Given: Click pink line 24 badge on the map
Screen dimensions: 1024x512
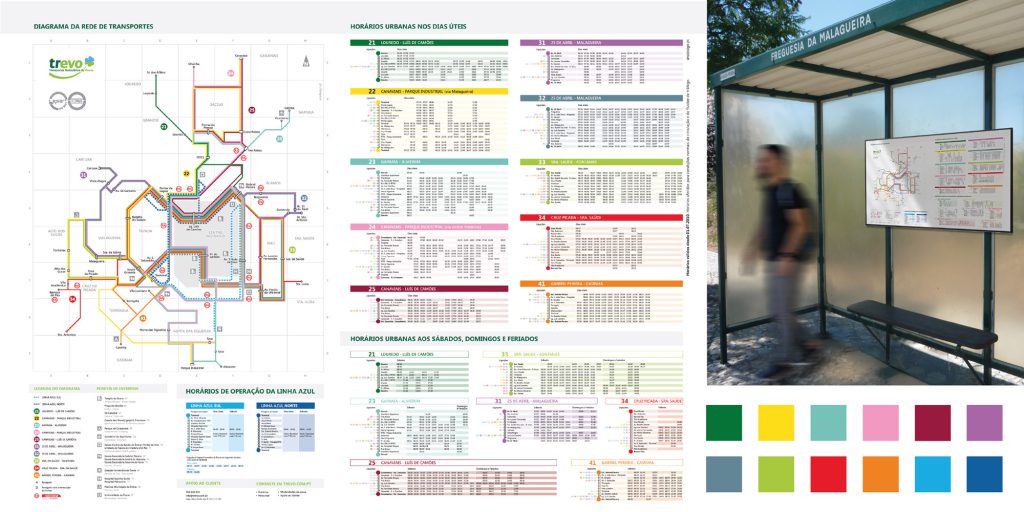Looking at the screenshot, I should click(x=231, y=73).
